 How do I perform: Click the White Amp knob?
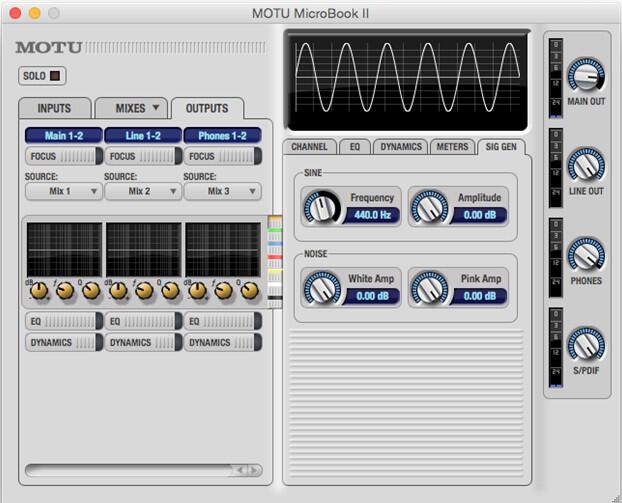(x=322, y=288)
